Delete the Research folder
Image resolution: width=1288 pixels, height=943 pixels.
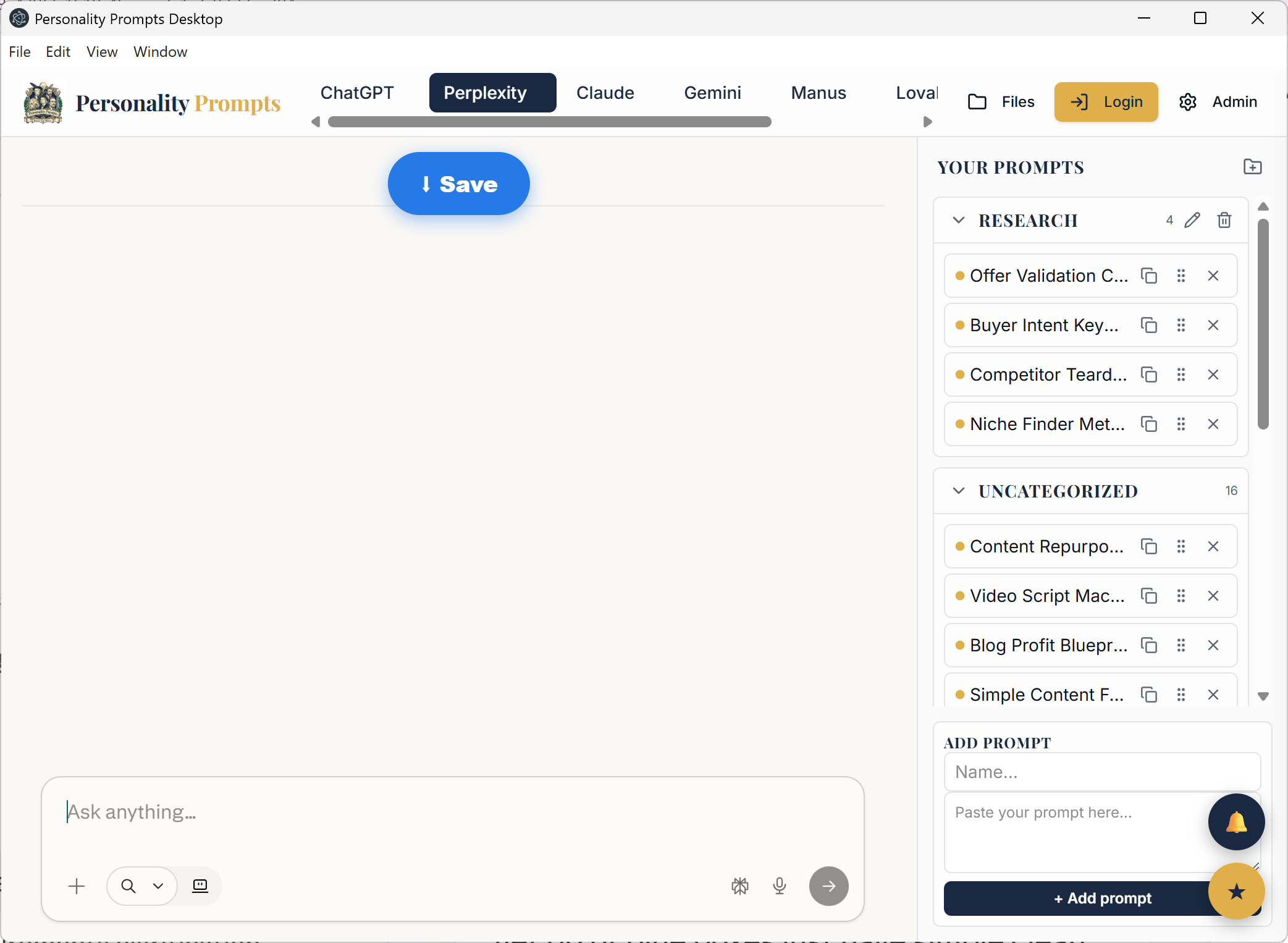pyautogui.click(x=1224, y=220)
